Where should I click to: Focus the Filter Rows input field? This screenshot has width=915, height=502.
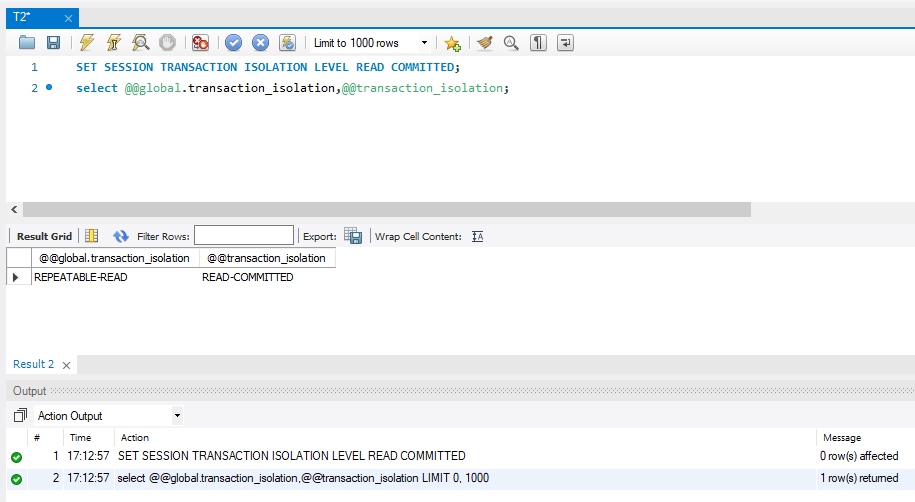(244, 235)
